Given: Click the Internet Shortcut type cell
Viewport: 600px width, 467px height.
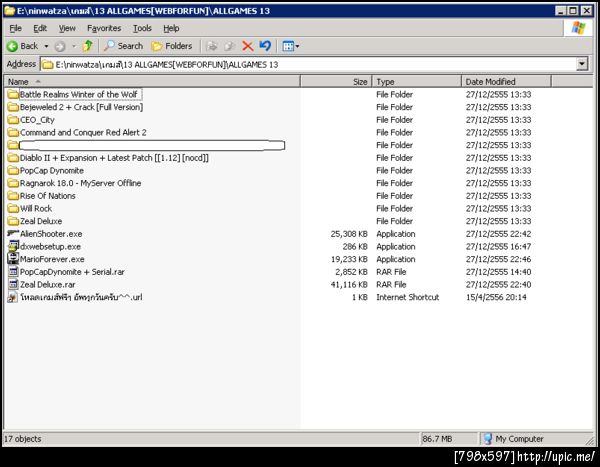Looking at the screenshot, I should point(408,297).
